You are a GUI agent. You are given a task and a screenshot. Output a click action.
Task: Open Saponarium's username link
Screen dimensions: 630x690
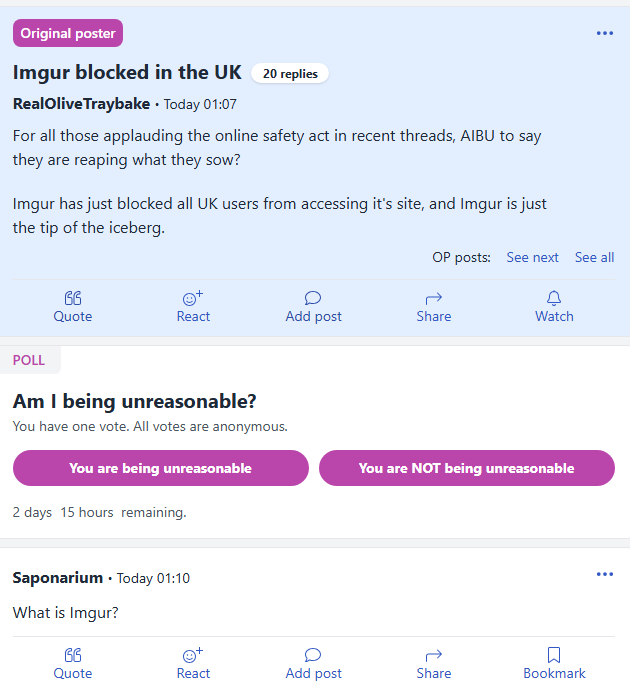(x=58, y=578)
